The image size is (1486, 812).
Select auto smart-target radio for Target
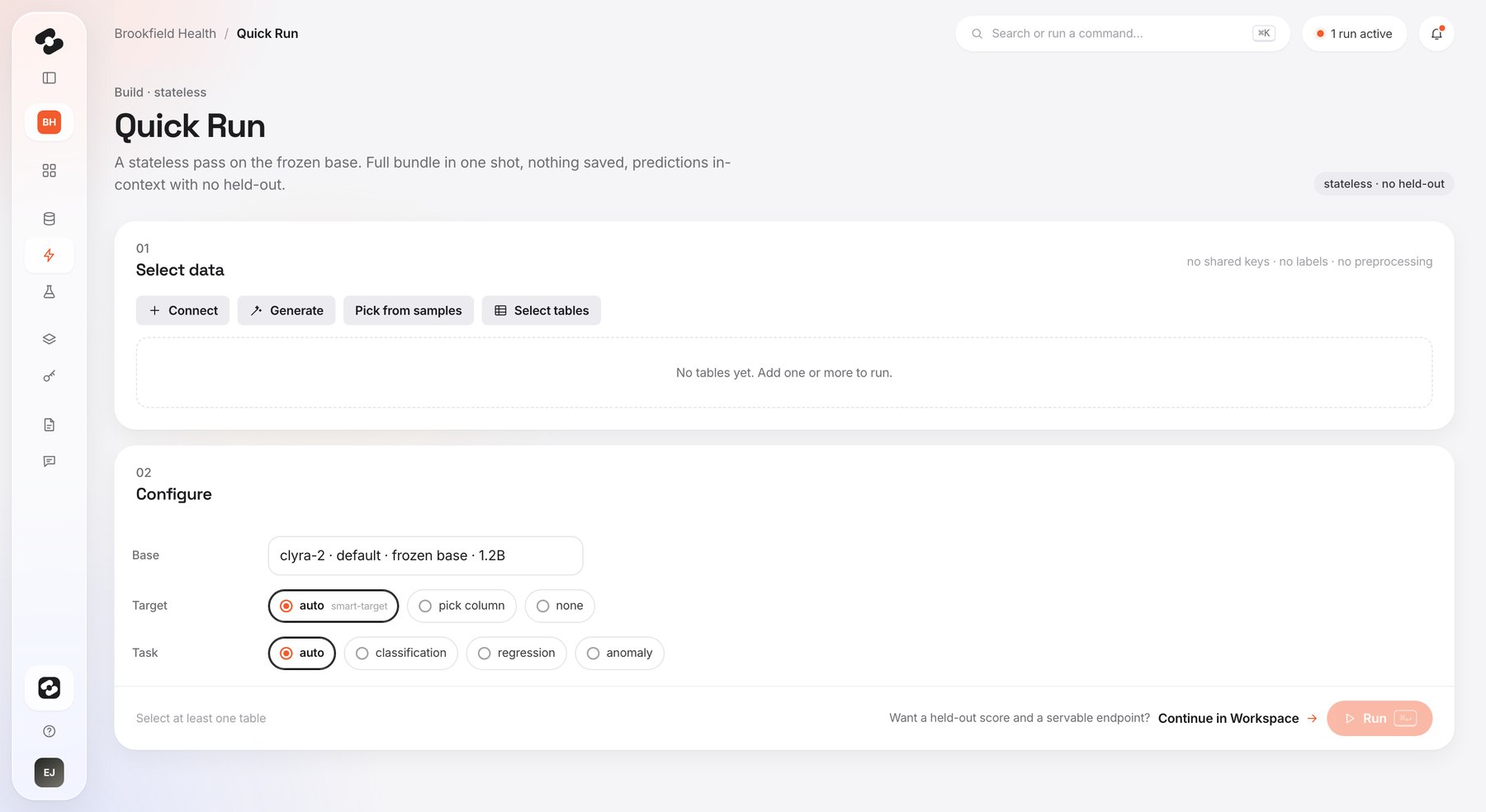(x=334, y=606)
